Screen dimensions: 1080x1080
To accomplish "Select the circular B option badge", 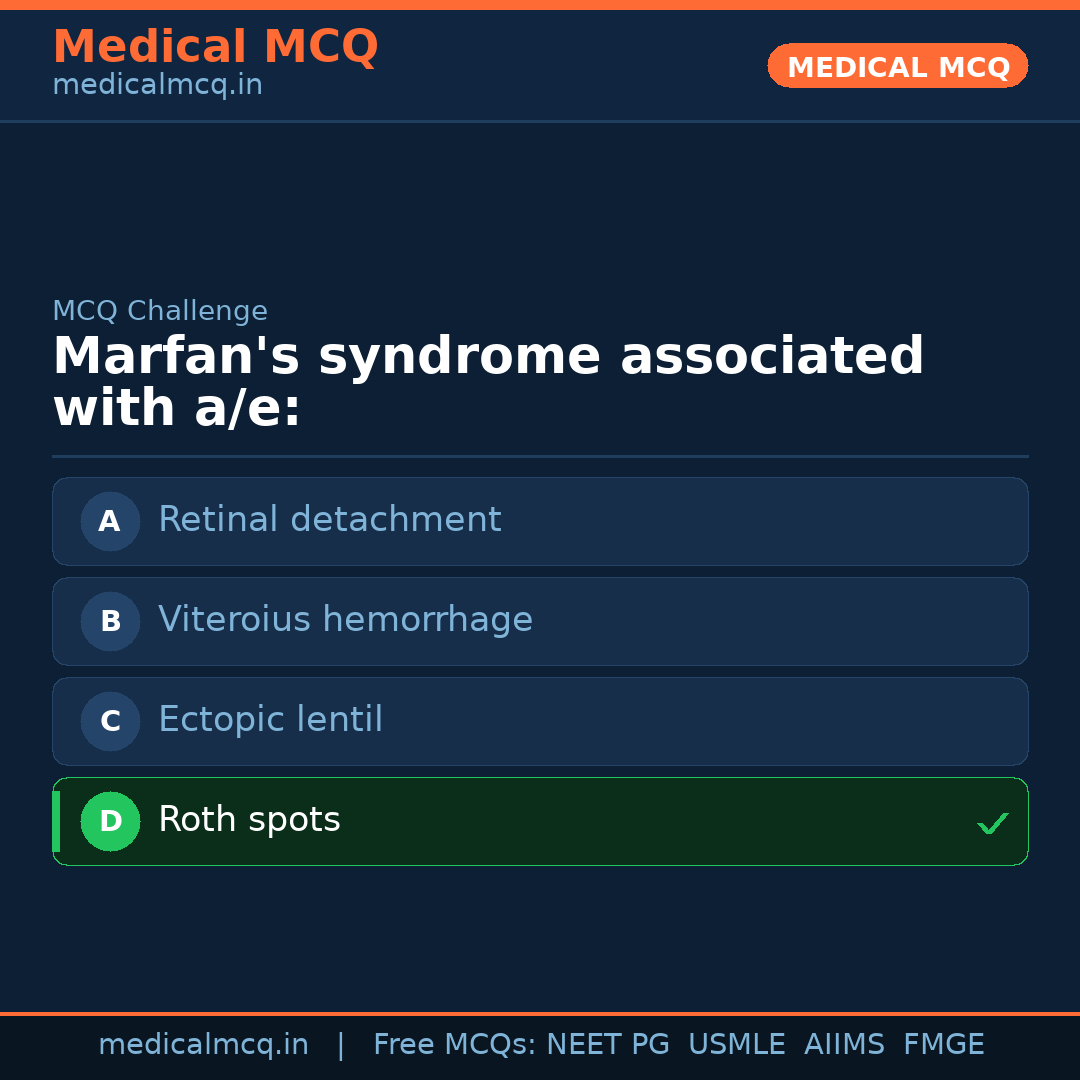I will pyautogui.click(x=110, y=621).
